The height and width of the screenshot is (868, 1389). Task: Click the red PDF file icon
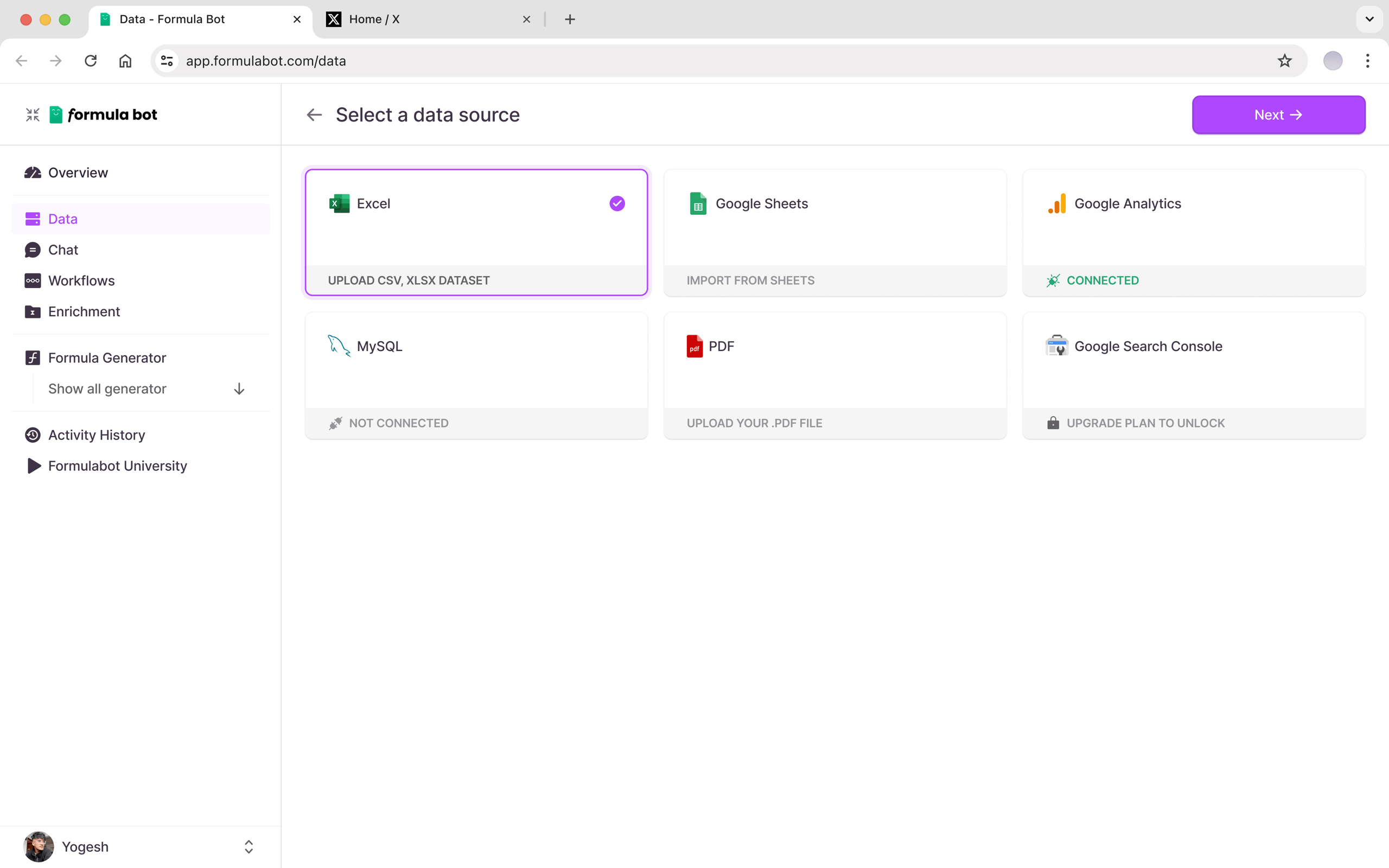[694, 346]
